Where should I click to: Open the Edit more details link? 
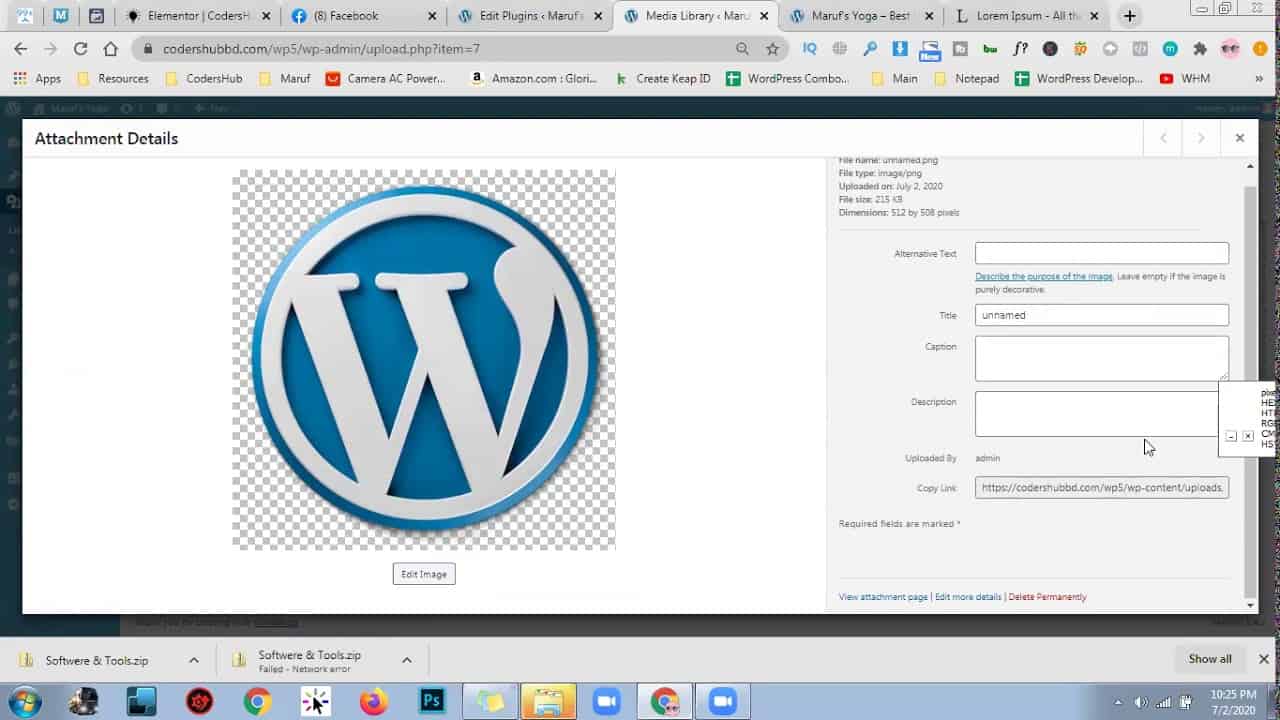(968, 597)
